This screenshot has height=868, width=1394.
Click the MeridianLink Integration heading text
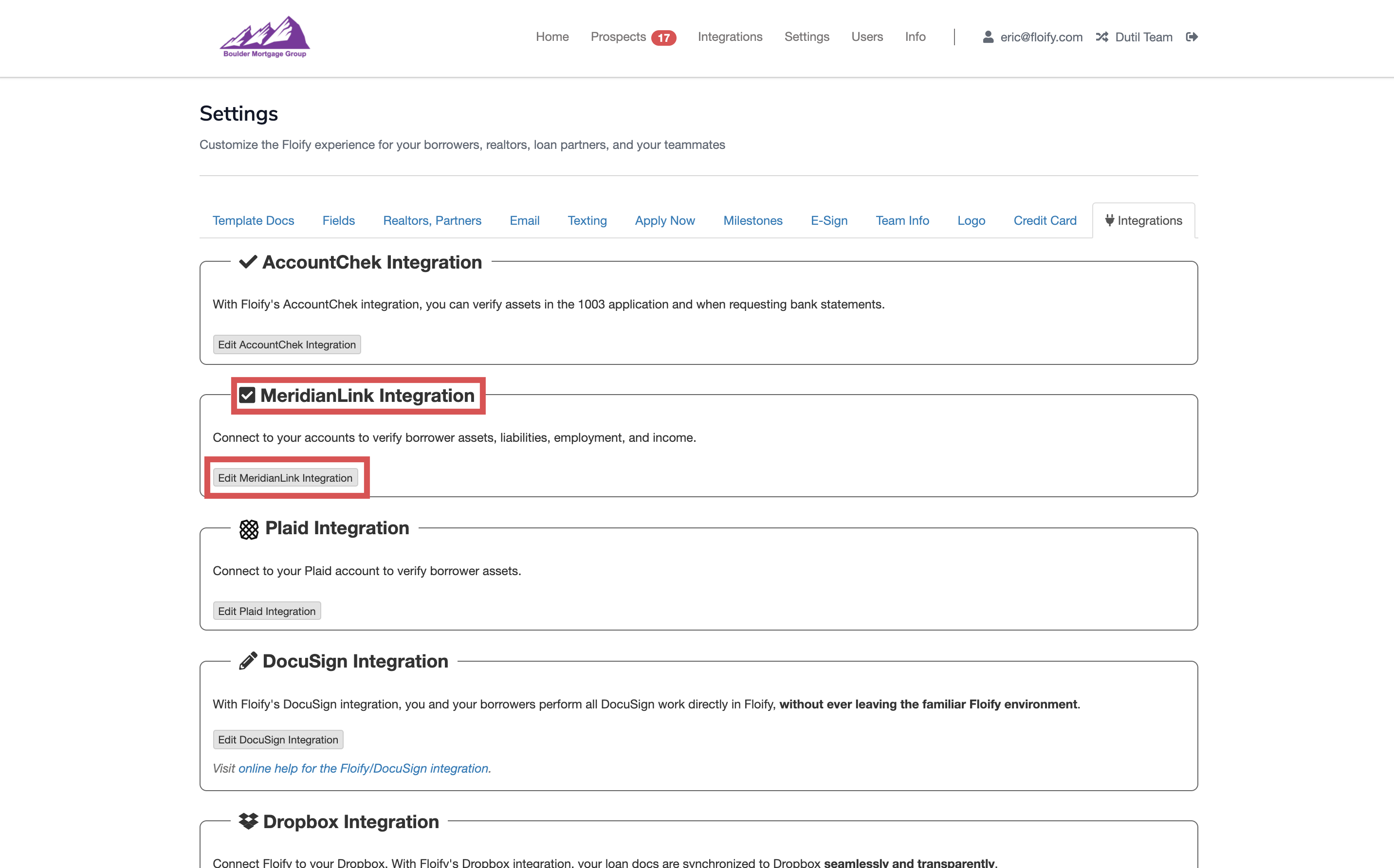tap(367, 396)
